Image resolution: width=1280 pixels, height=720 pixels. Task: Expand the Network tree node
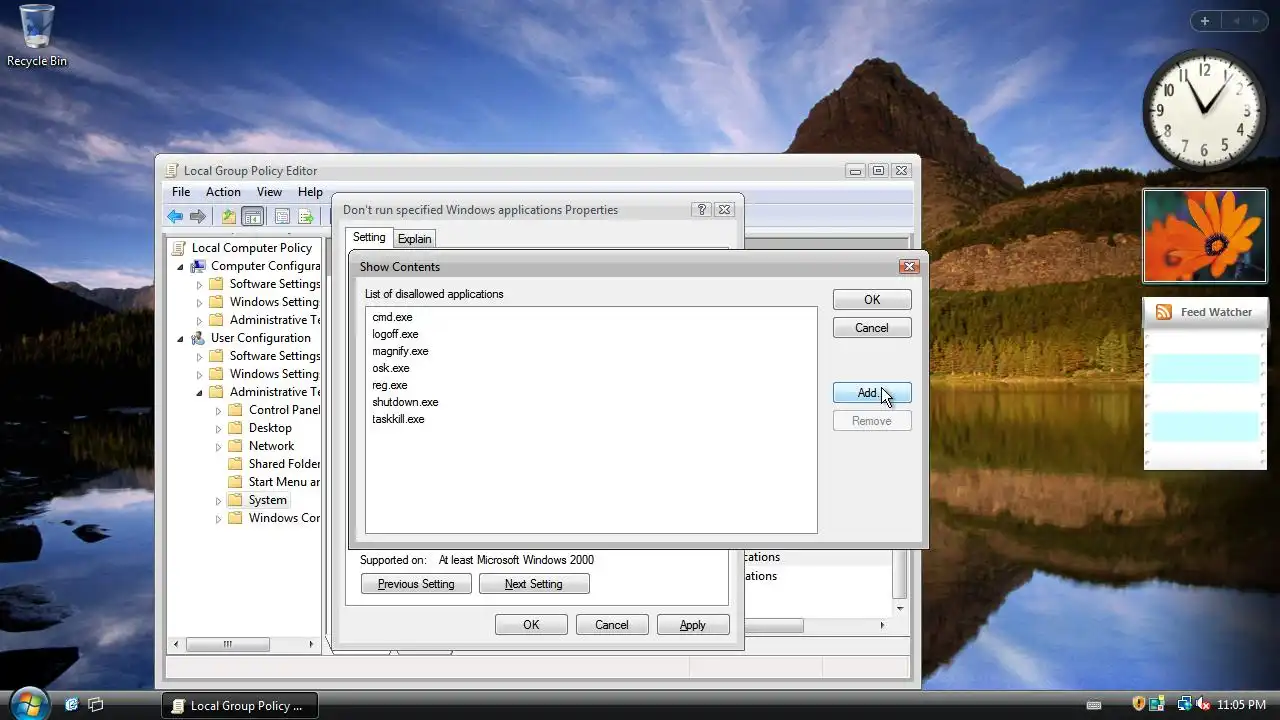219,447
